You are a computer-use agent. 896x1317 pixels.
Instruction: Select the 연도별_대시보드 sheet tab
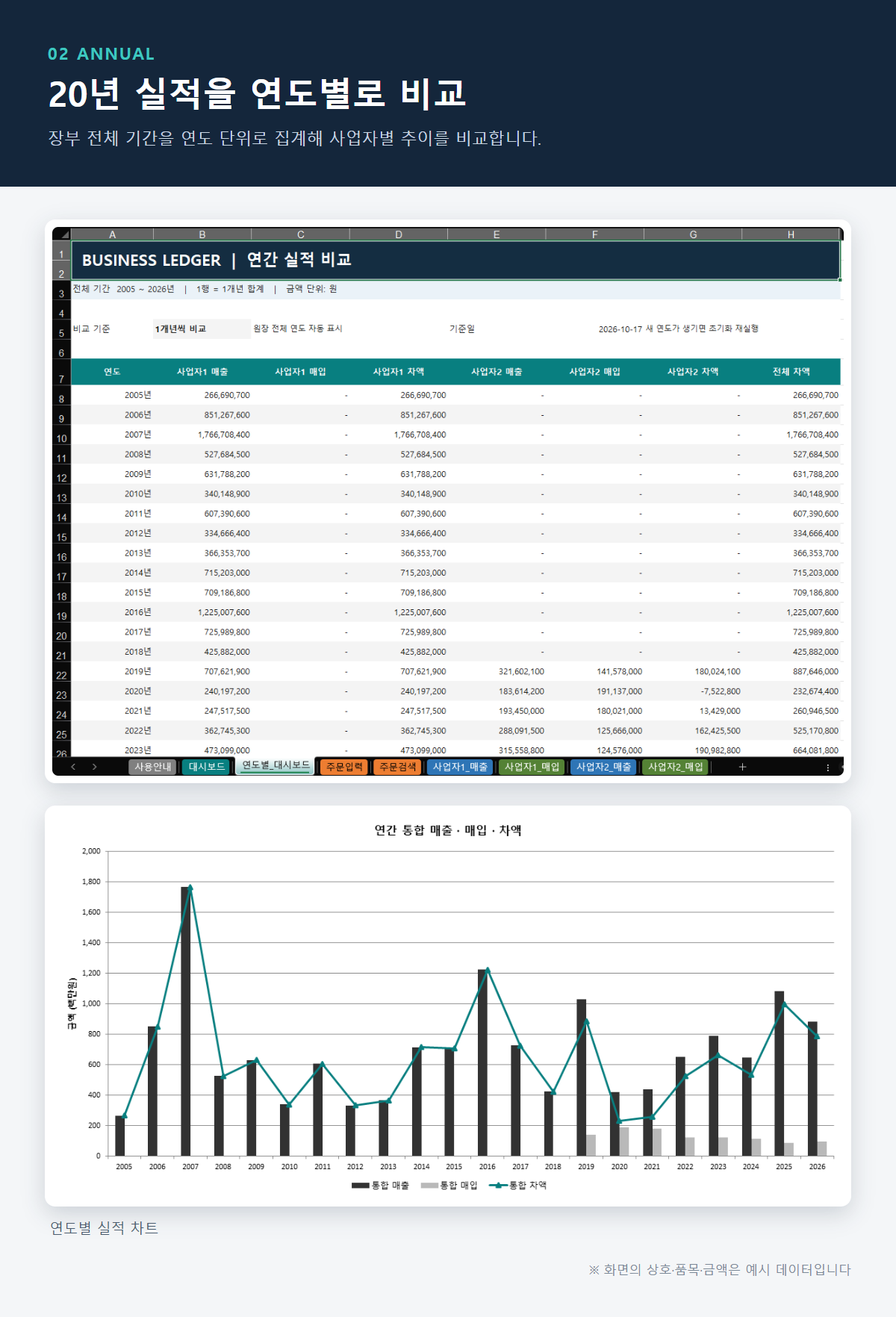[x=276, y=766]
